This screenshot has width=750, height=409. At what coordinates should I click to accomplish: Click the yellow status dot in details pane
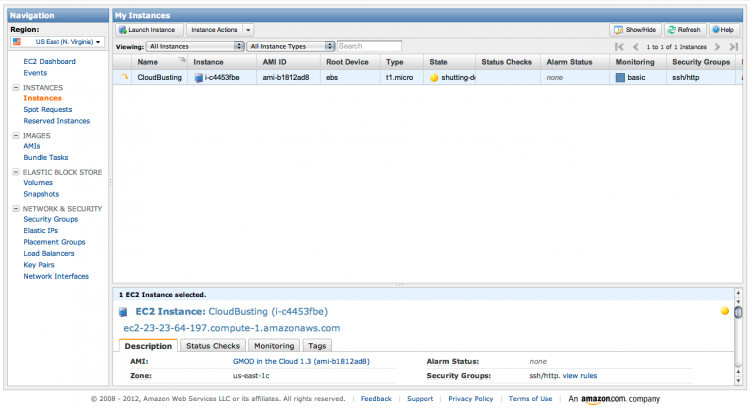[725, 311]
